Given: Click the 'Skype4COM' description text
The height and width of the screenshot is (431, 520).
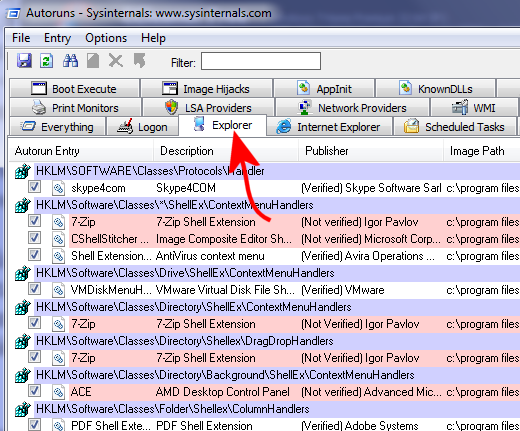Looking at the screenshot, I should [x=186, y=188].
